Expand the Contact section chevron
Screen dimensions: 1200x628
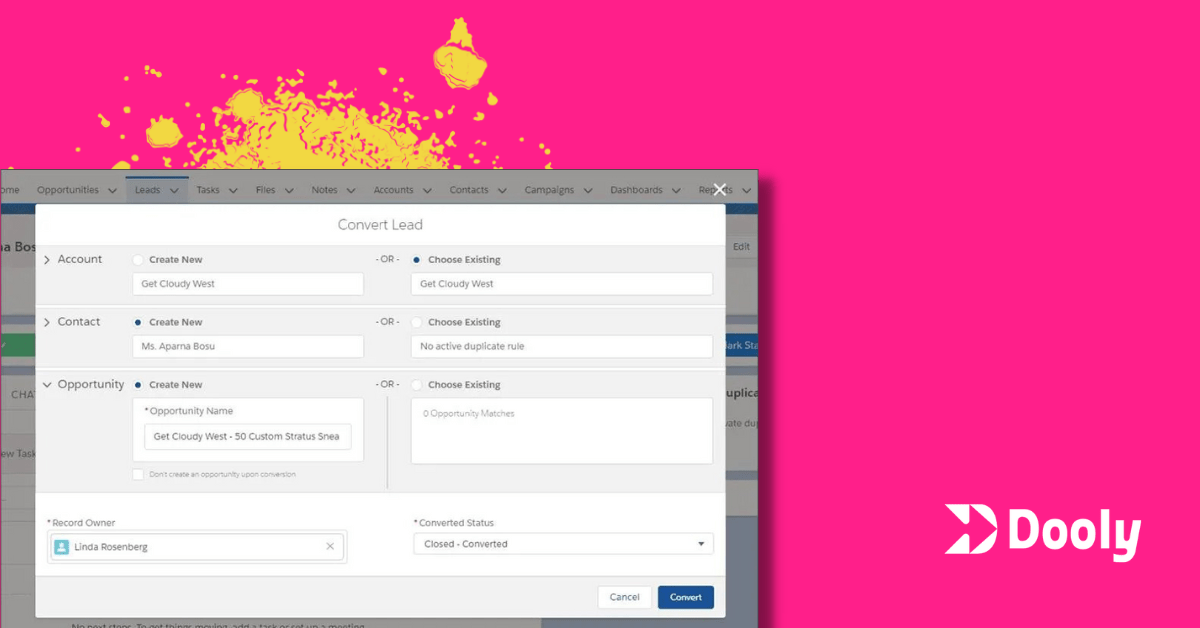click(x=46, y=321)
